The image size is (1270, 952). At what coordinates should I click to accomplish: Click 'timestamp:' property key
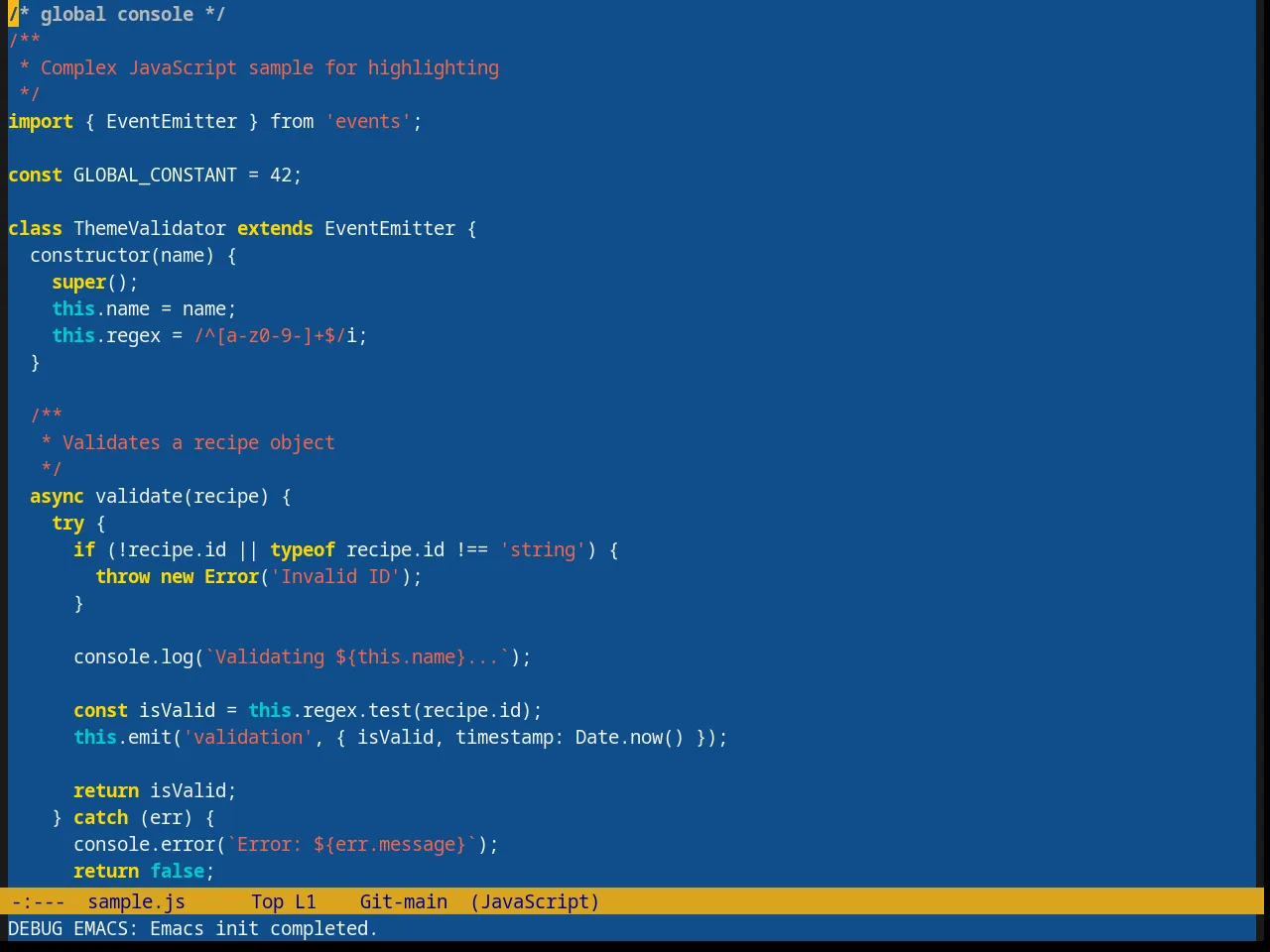tap(510, 737)
